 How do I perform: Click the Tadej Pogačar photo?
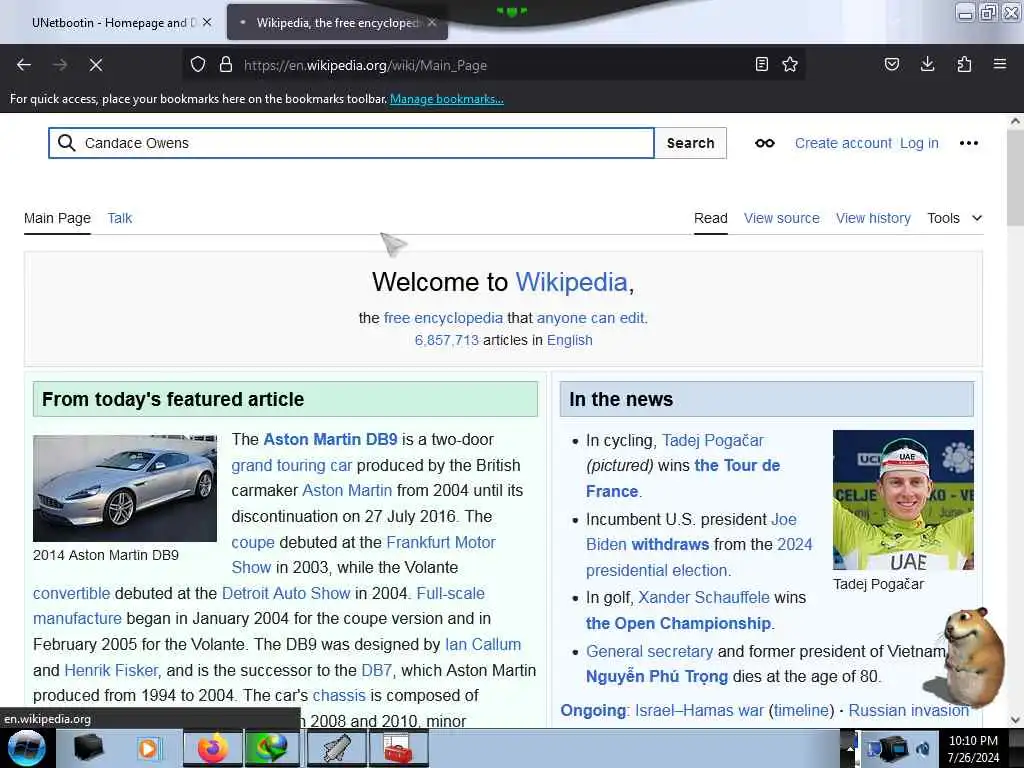point(903,500)
